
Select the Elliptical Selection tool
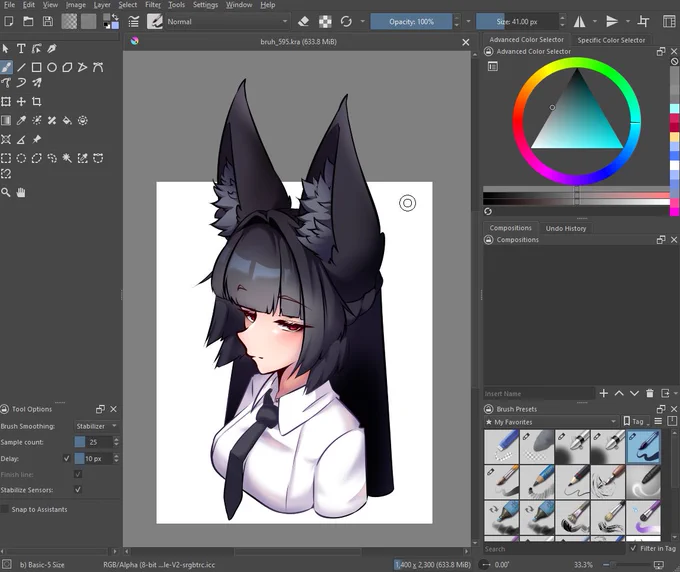pyautogui.click(x=21, y=158)
